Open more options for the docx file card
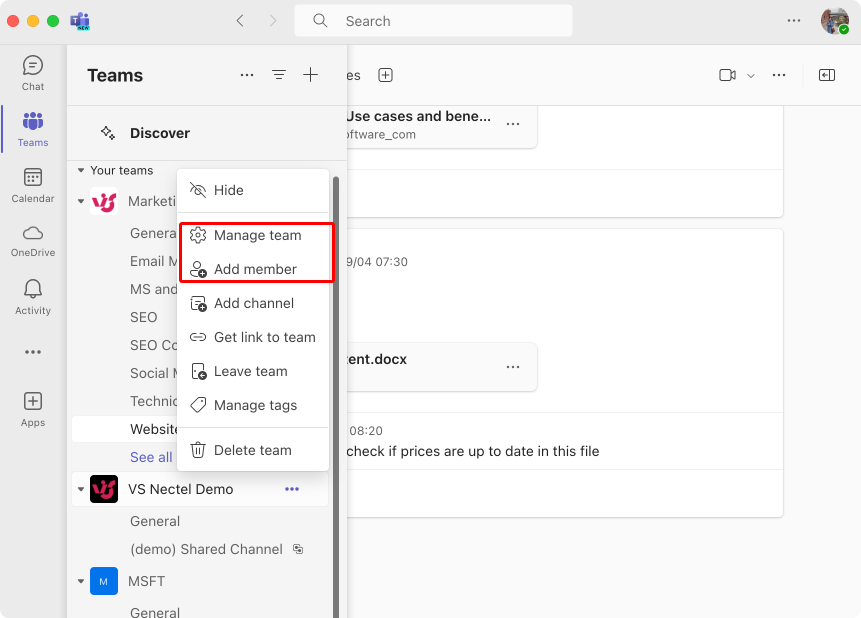Screen dimensions: 861x618 tap(513, 367)
